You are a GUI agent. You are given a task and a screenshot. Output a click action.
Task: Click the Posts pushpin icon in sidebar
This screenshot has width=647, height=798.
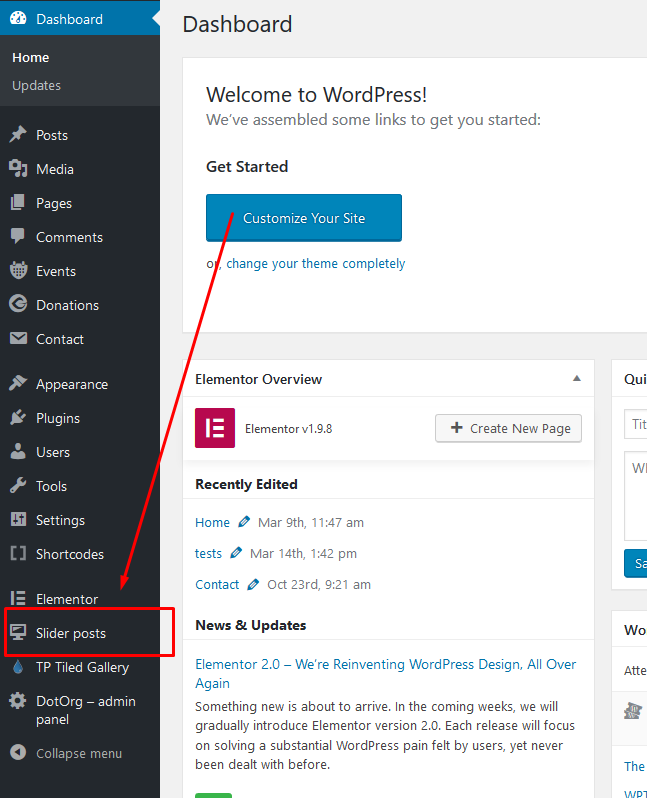point(18,135)
